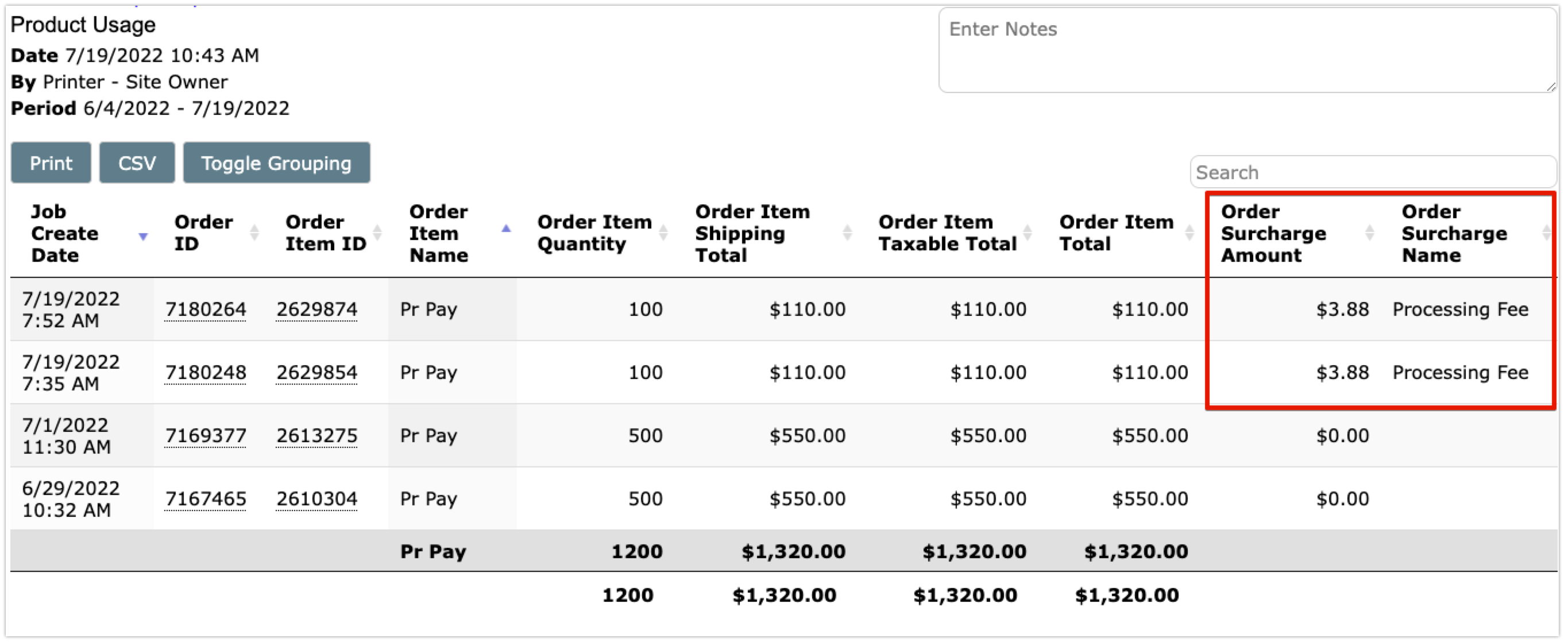Click the Order Surcharge Amount sort arrows

1370,233
